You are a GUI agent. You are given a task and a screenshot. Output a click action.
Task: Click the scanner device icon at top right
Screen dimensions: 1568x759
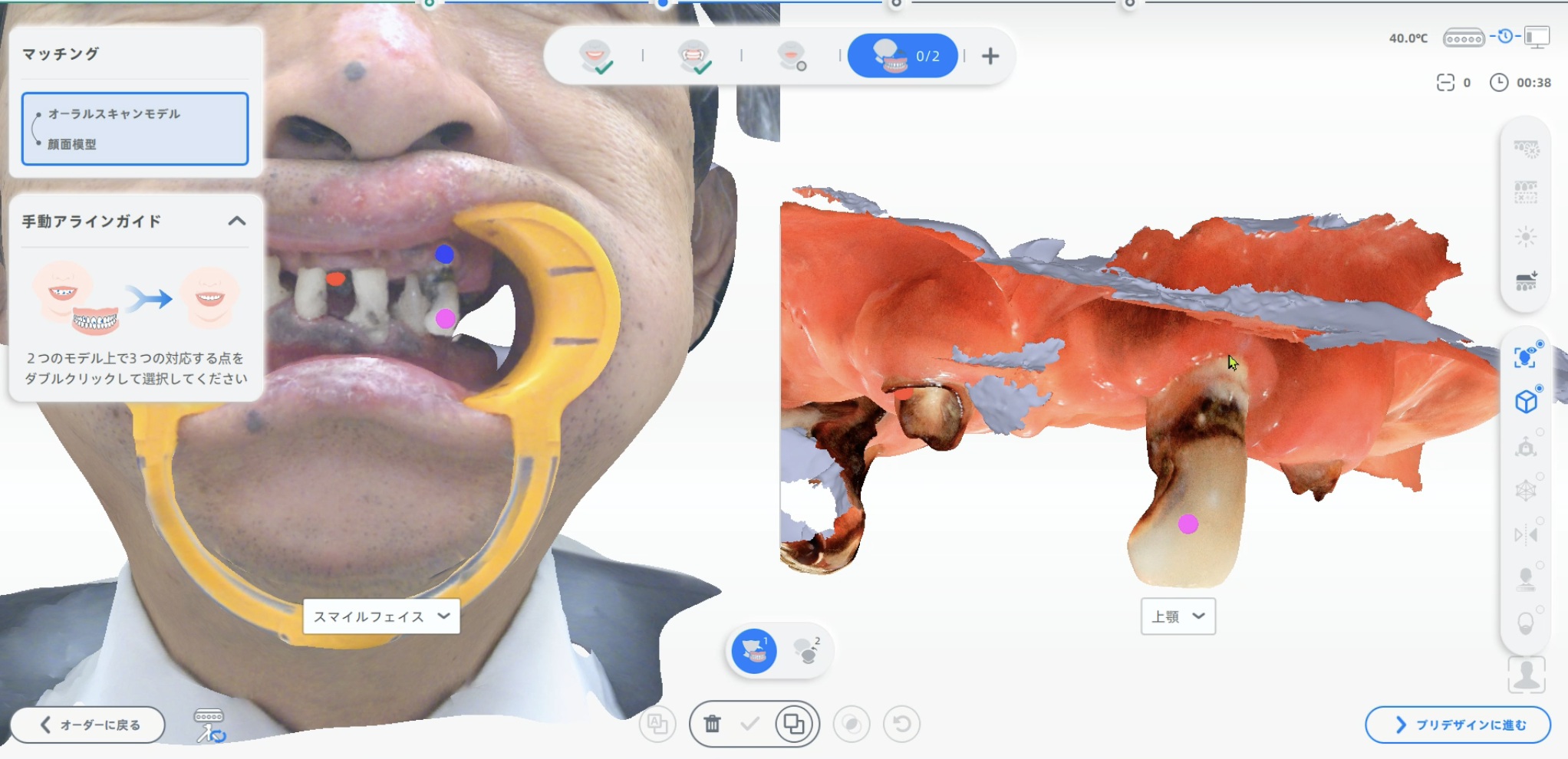[1463, 38]
